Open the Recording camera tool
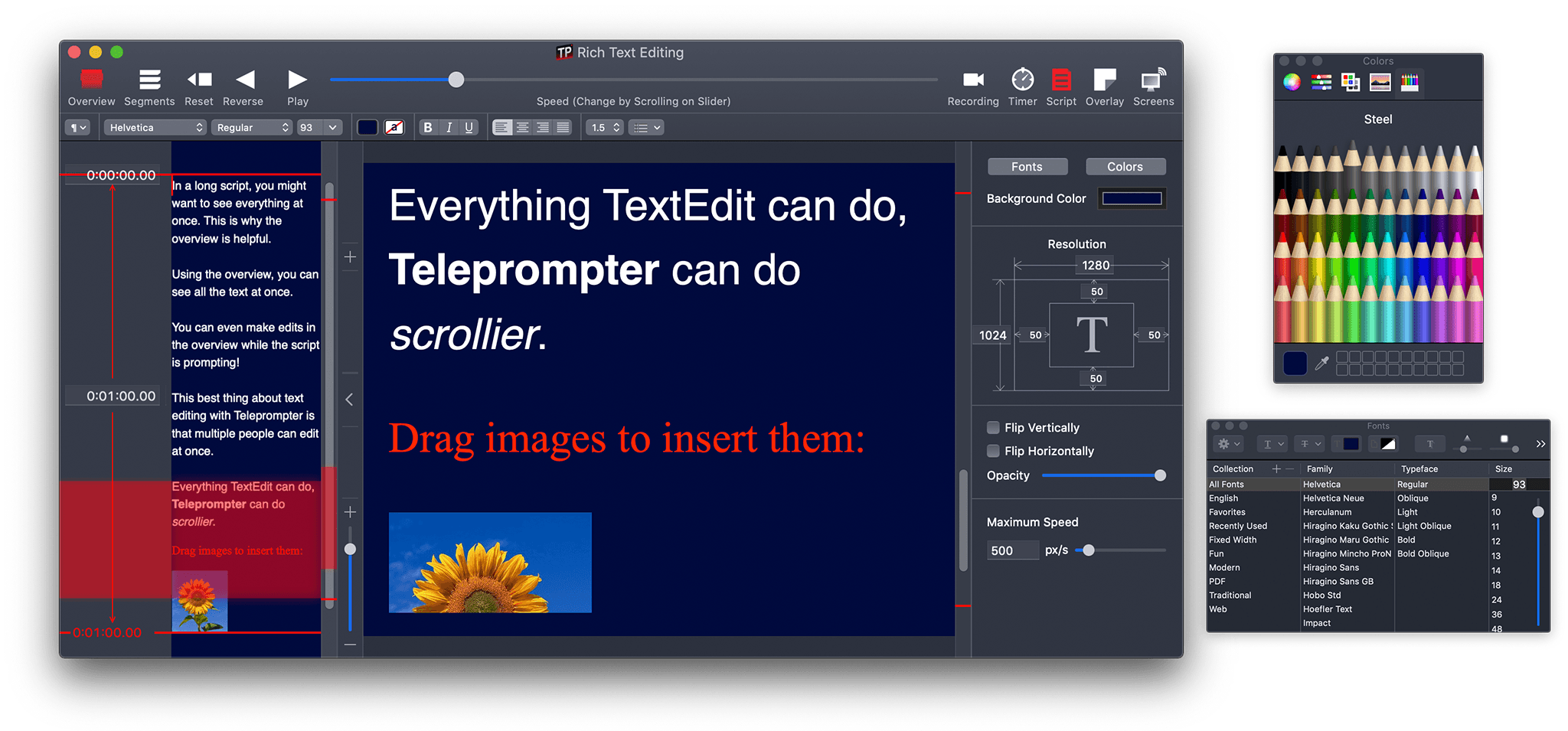The image size is (1568, 731). [x=973, y=87]
